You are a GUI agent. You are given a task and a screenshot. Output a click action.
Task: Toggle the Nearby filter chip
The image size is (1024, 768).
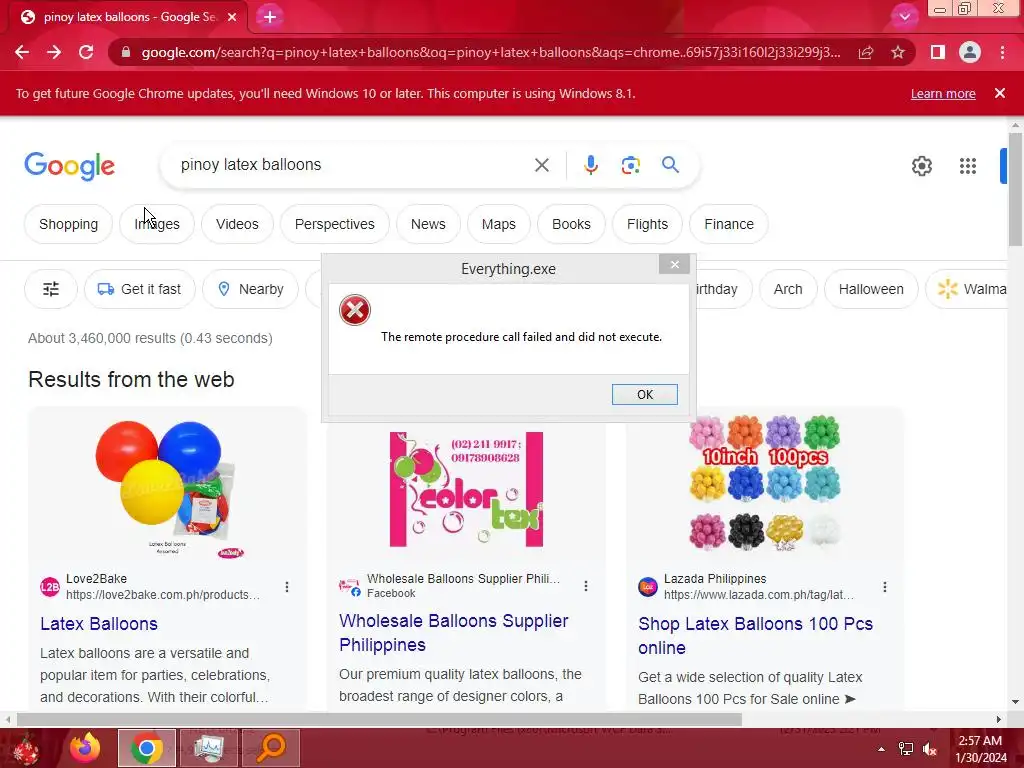pyautogui.click(x=250, y=289)
